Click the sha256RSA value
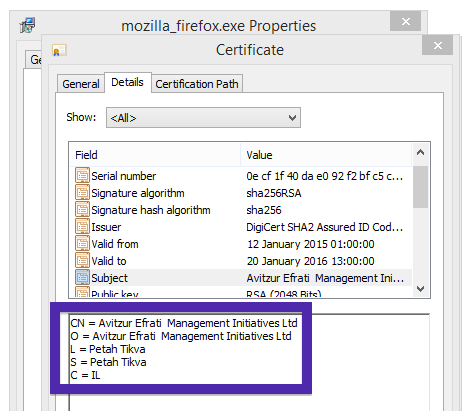 (274, 193)
